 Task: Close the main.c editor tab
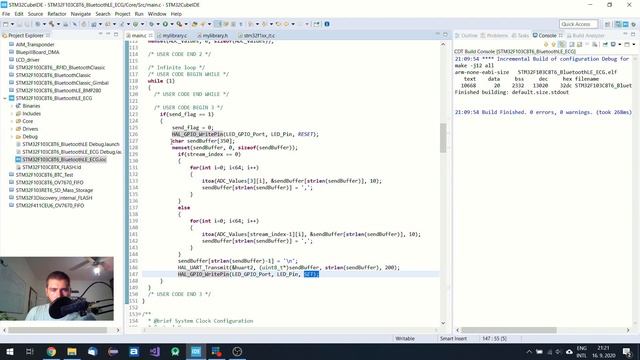pos(151,36)
